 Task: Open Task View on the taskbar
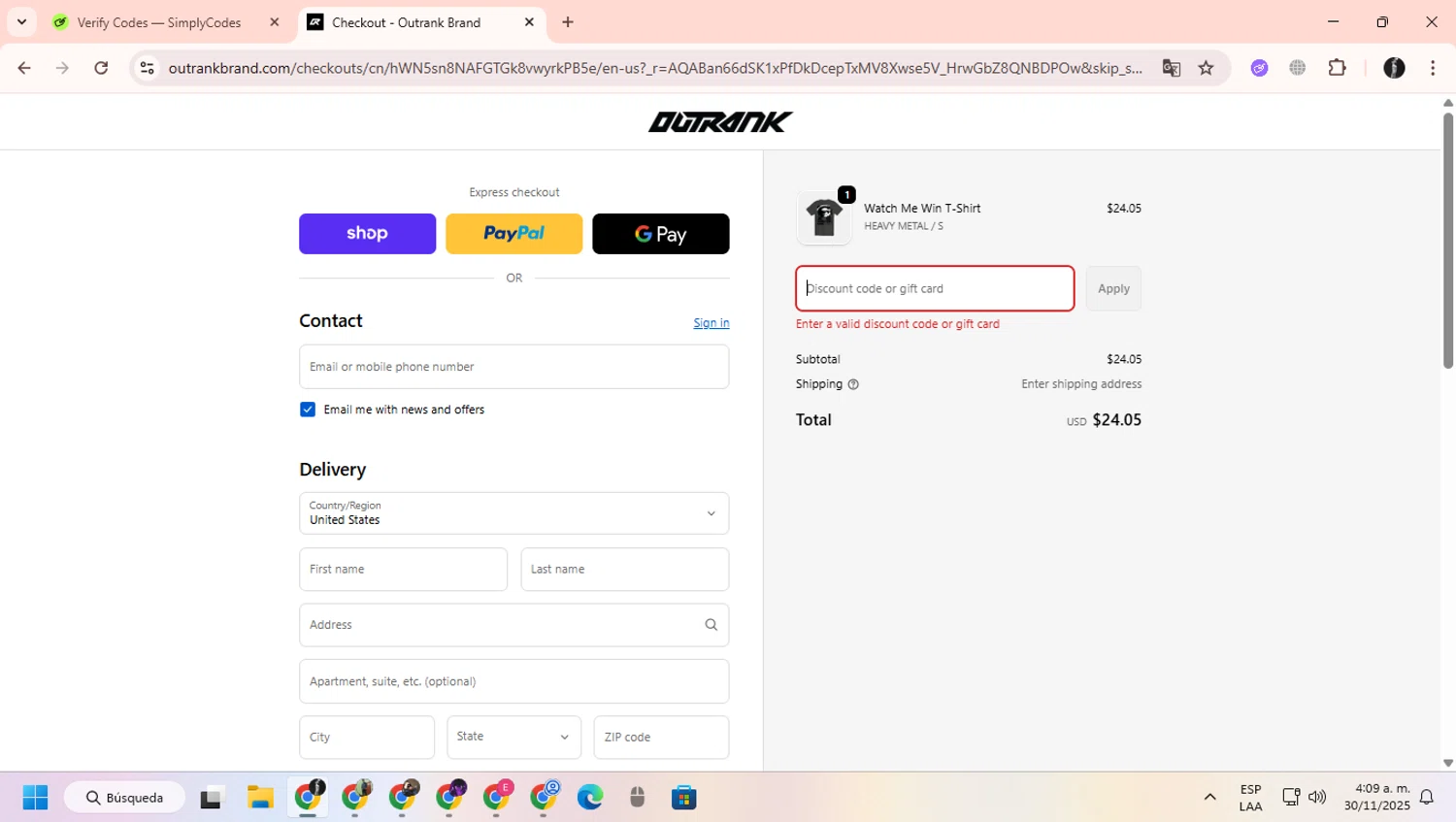[x=212, y=798]
